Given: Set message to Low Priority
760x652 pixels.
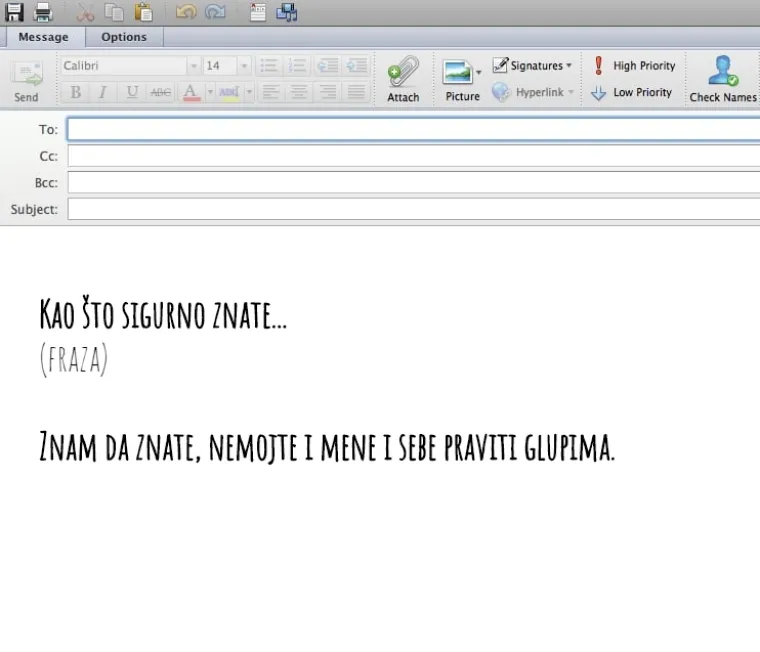Looking at the screenshot, I should [632, 92].
